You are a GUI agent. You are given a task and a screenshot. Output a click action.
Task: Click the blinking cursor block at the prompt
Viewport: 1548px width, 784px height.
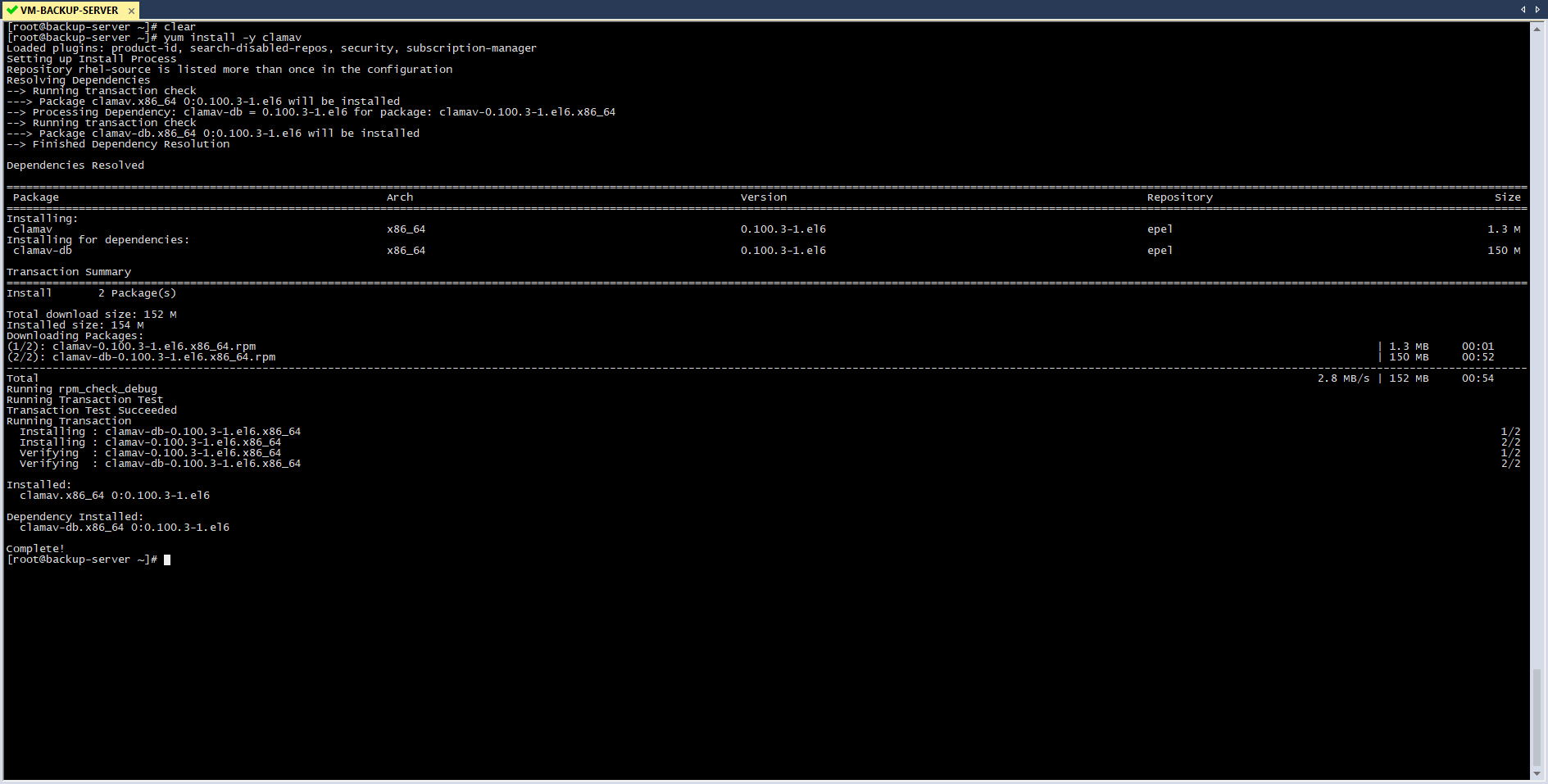click(x=167, y=560)
